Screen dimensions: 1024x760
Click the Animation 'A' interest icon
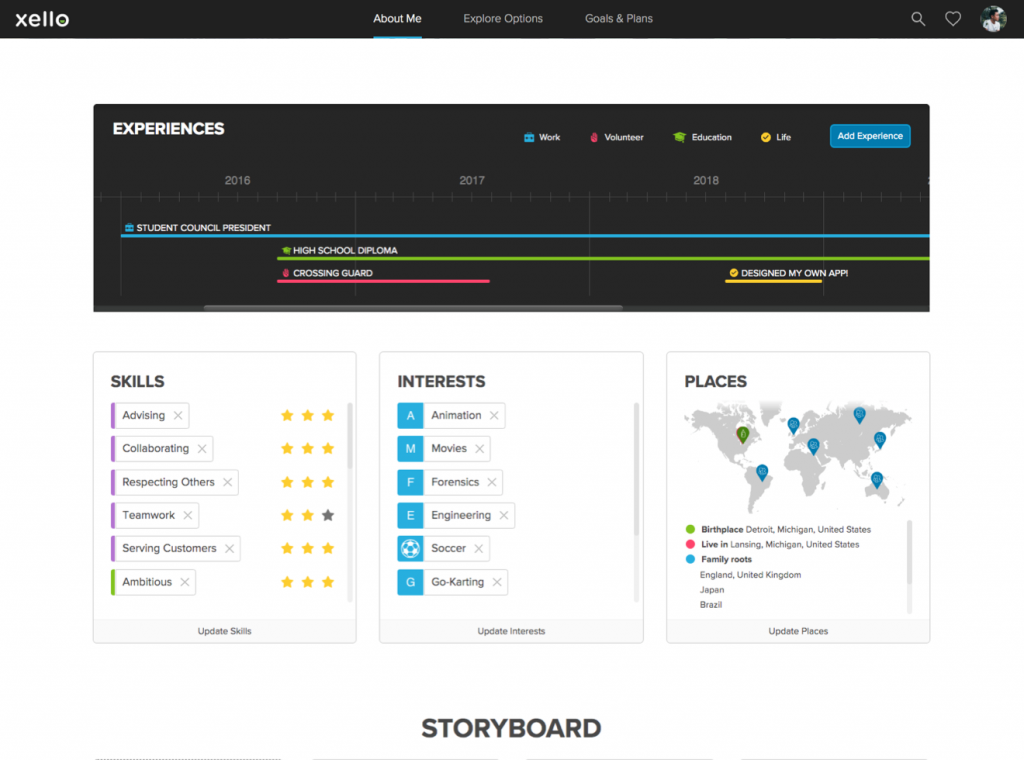pos(410,415)
